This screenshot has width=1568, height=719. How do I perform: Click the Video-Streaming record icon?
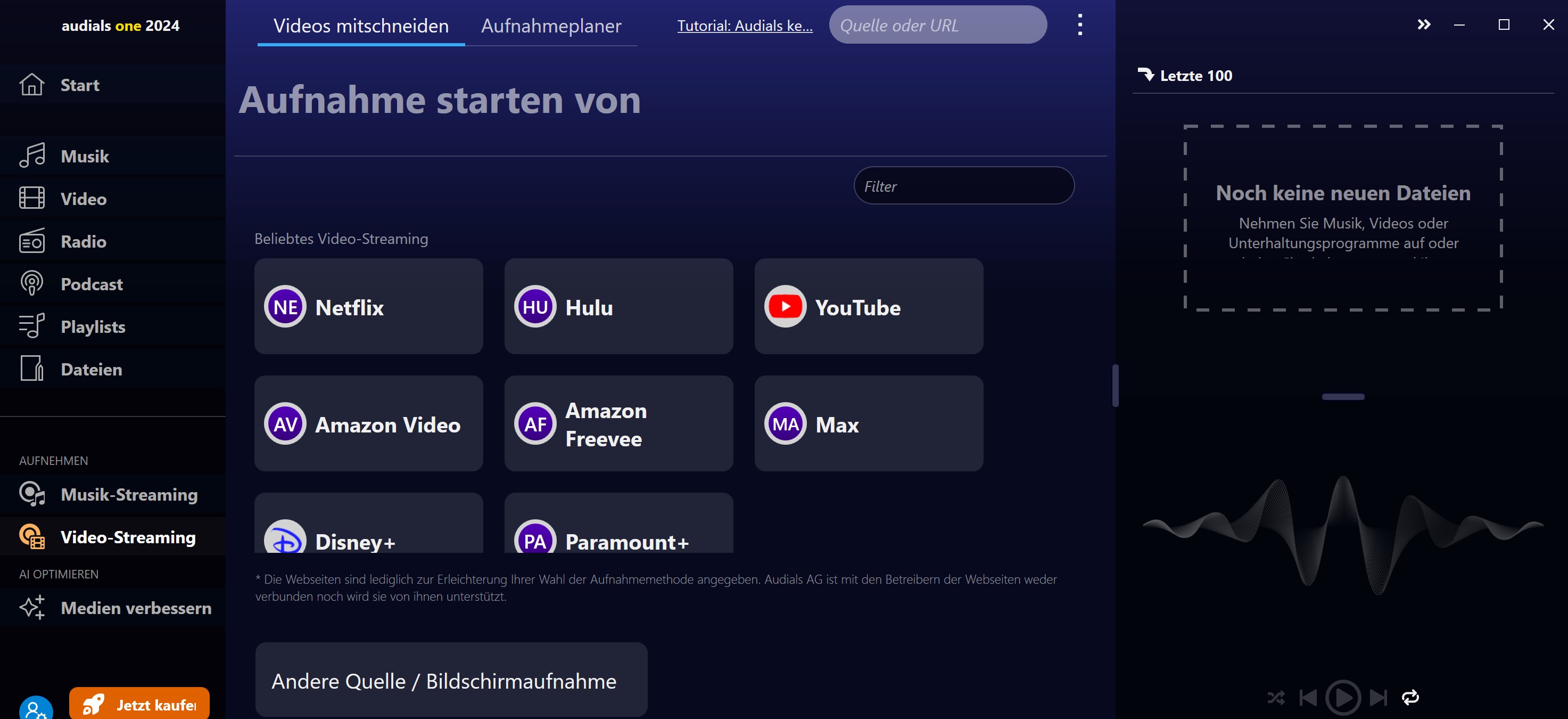click(31, 537)
